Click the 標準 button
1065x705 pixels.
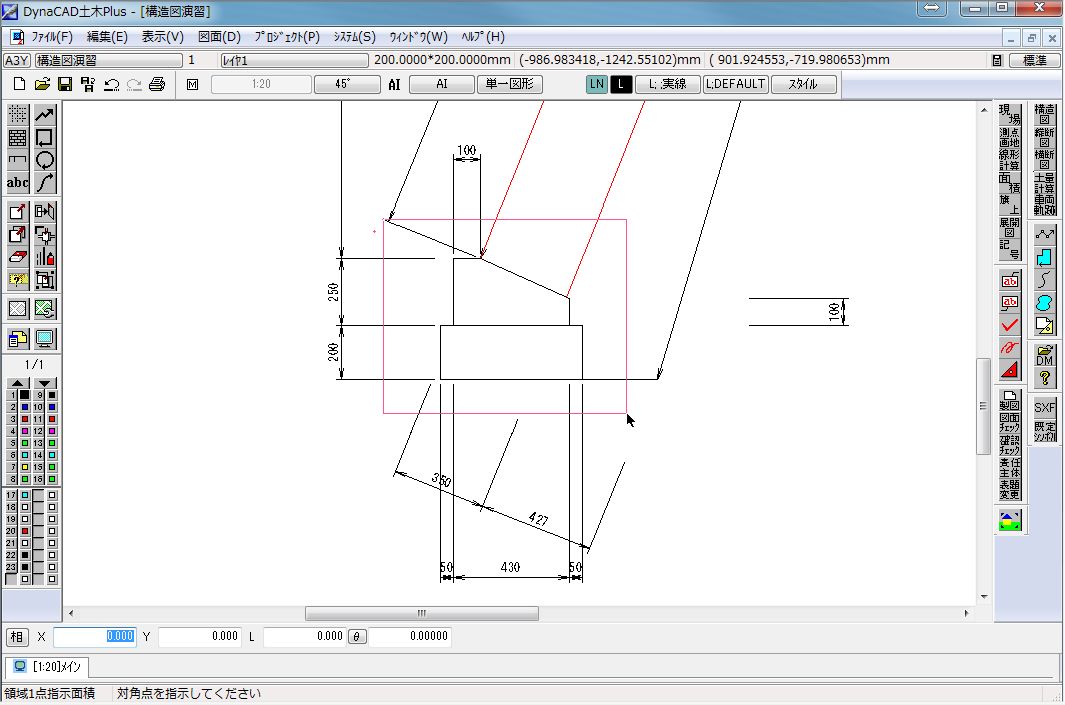1034,60
